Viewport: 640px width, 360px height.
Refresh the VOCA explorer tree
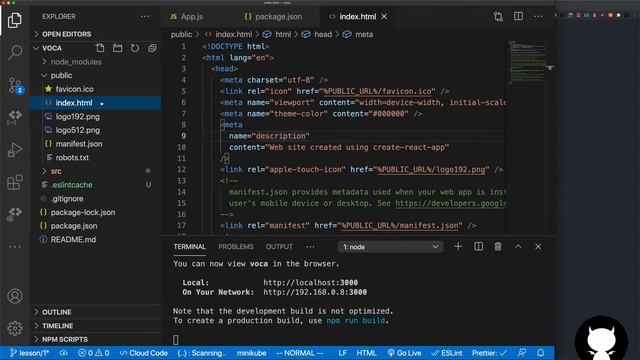[135, 48]
